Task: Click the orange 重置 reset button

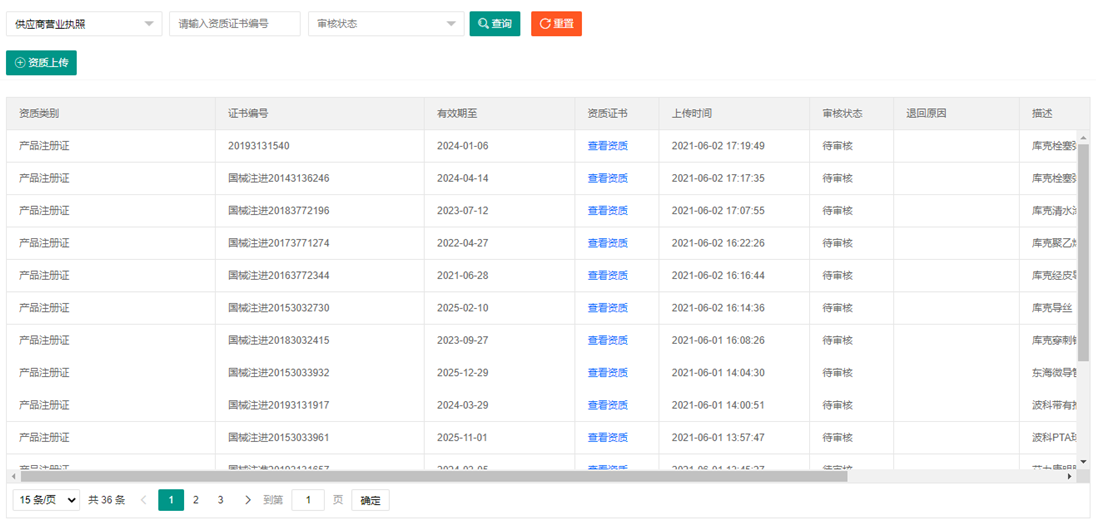Action: click(556, 24)
